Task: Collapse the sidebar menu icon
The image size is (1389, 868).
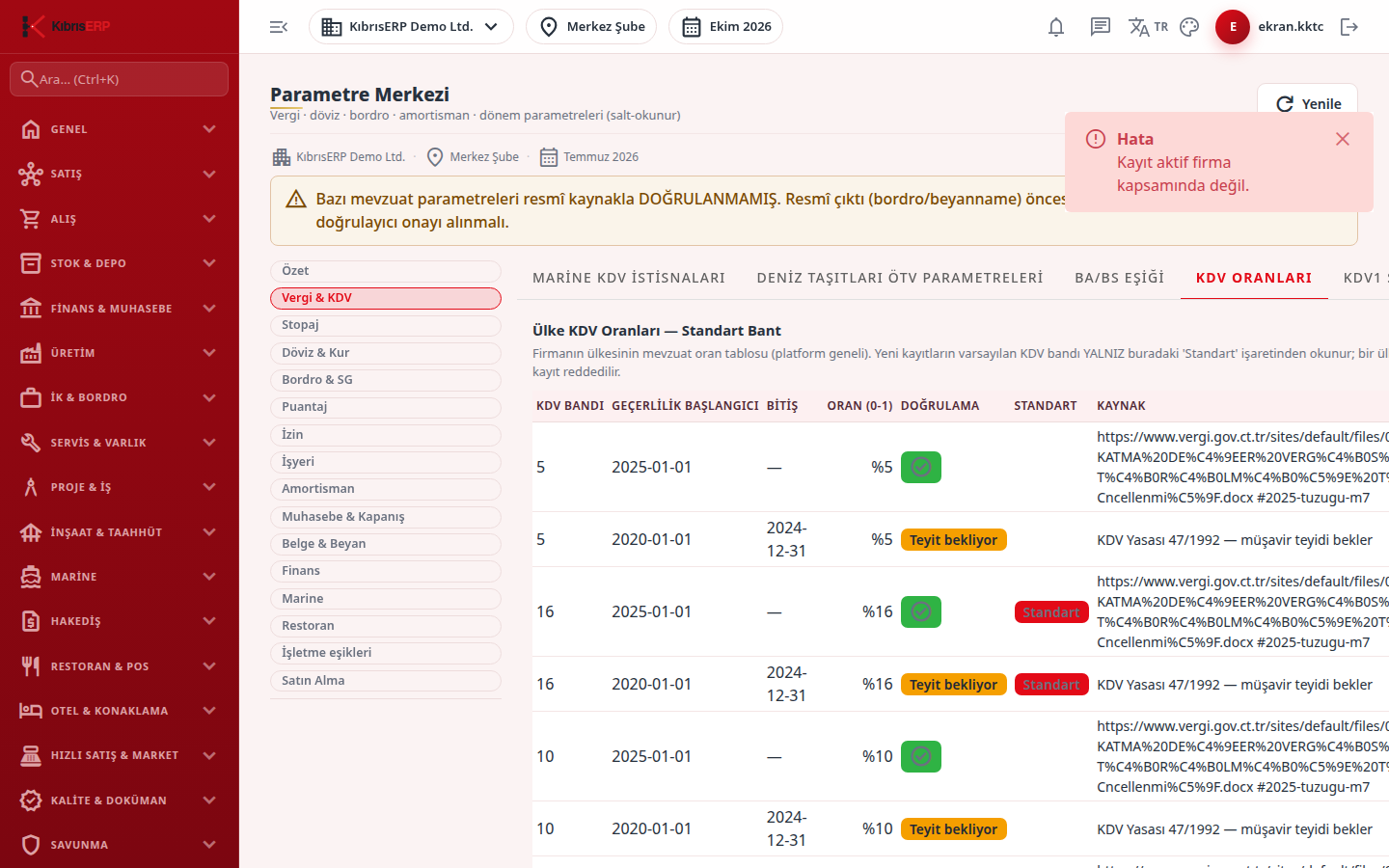Action: (279, 27)
